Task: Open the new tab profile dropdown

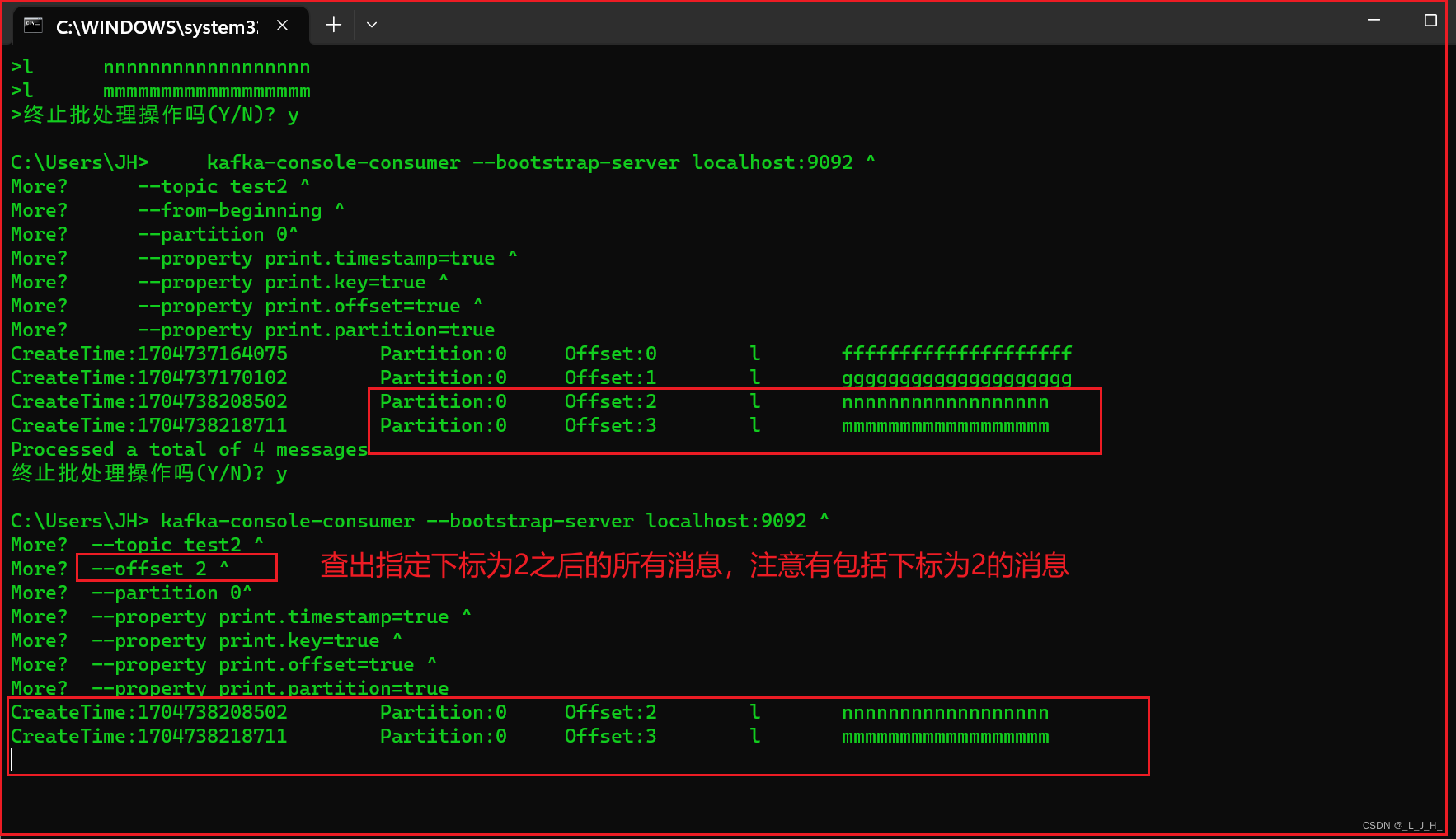Action: tap(372, 26)
